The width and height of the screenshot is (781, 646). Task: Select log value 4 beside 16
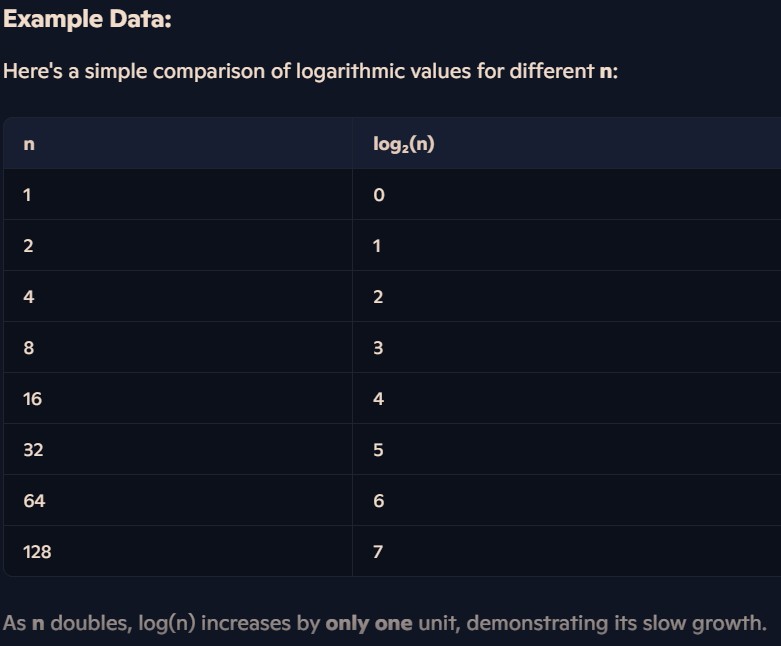[378, 399]
